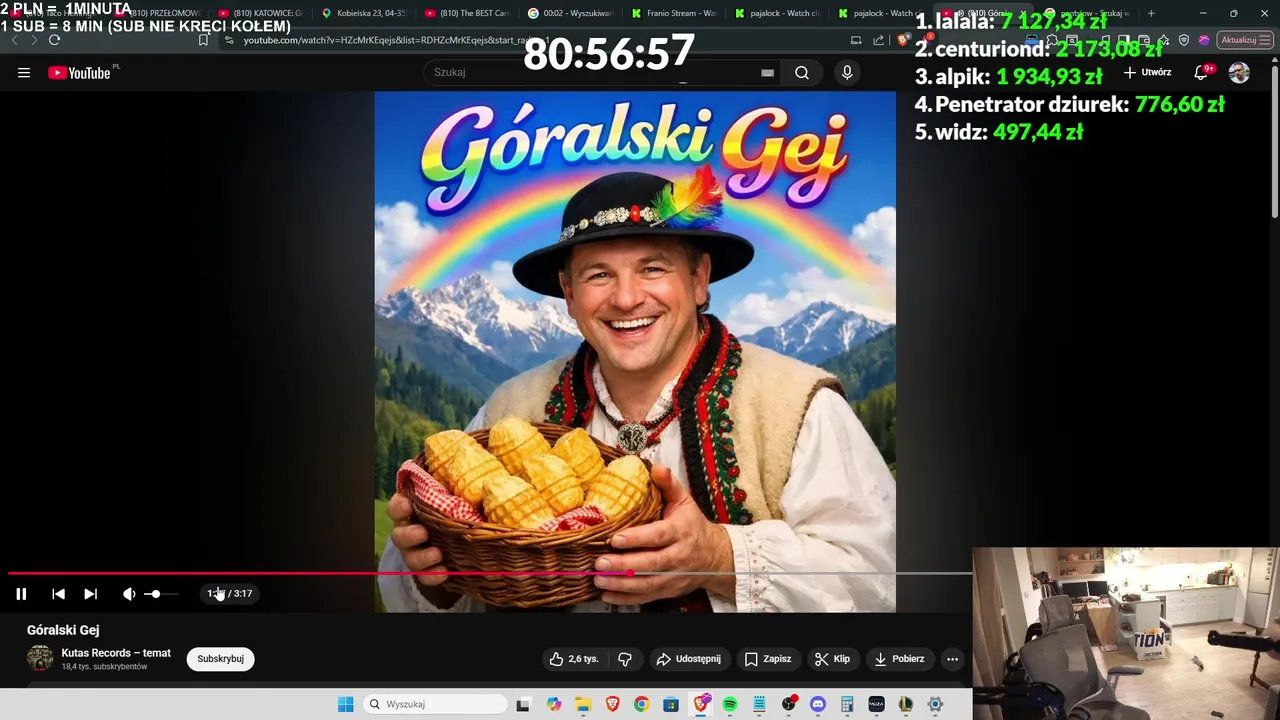The width and height of the screenshot is (1280, 720).
Task: Open the Windows Start menu
Action: (x=345, y=704)
